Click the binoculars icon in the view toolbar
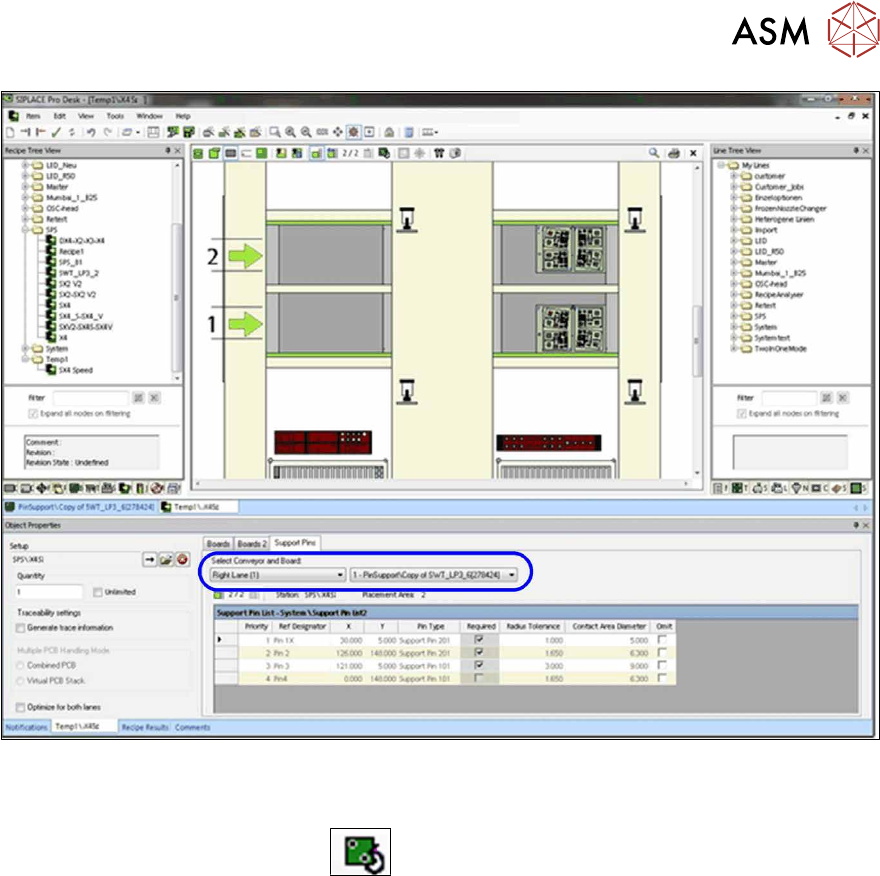Image resolution: width=880 pixels, height=876 pixels. [x=439, y=153]
